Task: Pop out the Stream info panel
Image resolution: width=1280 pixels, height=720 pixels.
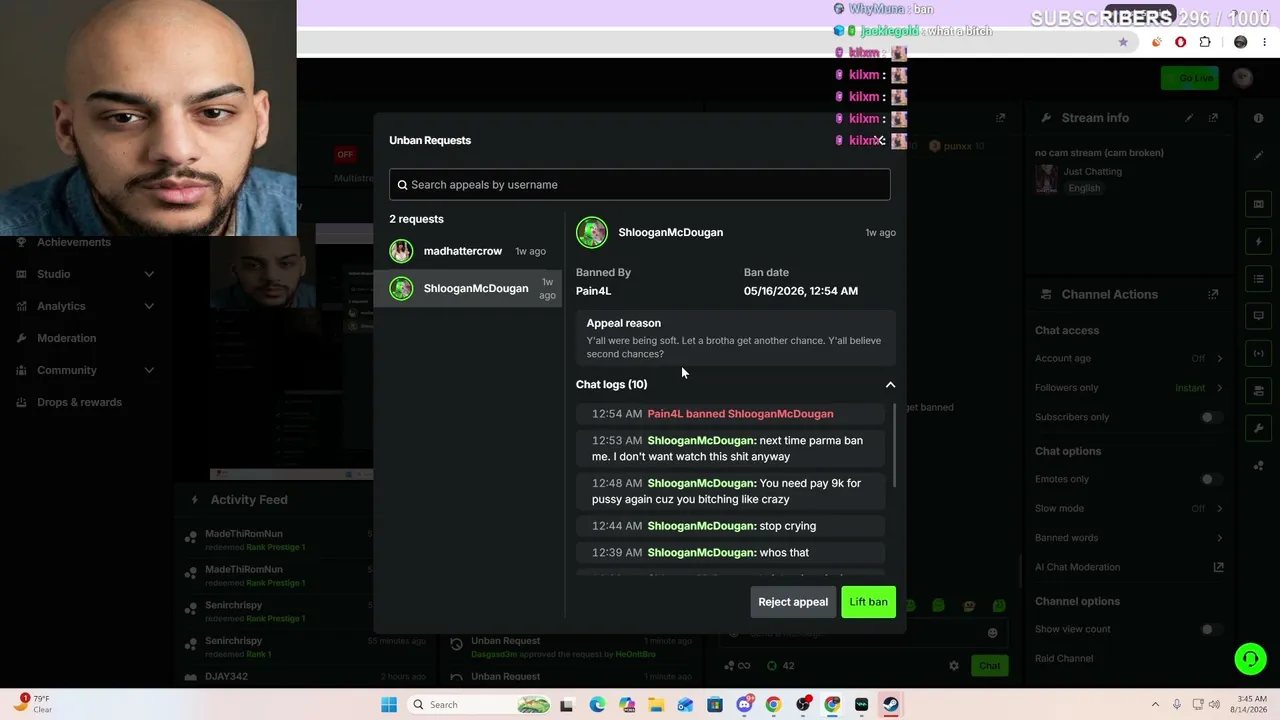Action: 1213,118
